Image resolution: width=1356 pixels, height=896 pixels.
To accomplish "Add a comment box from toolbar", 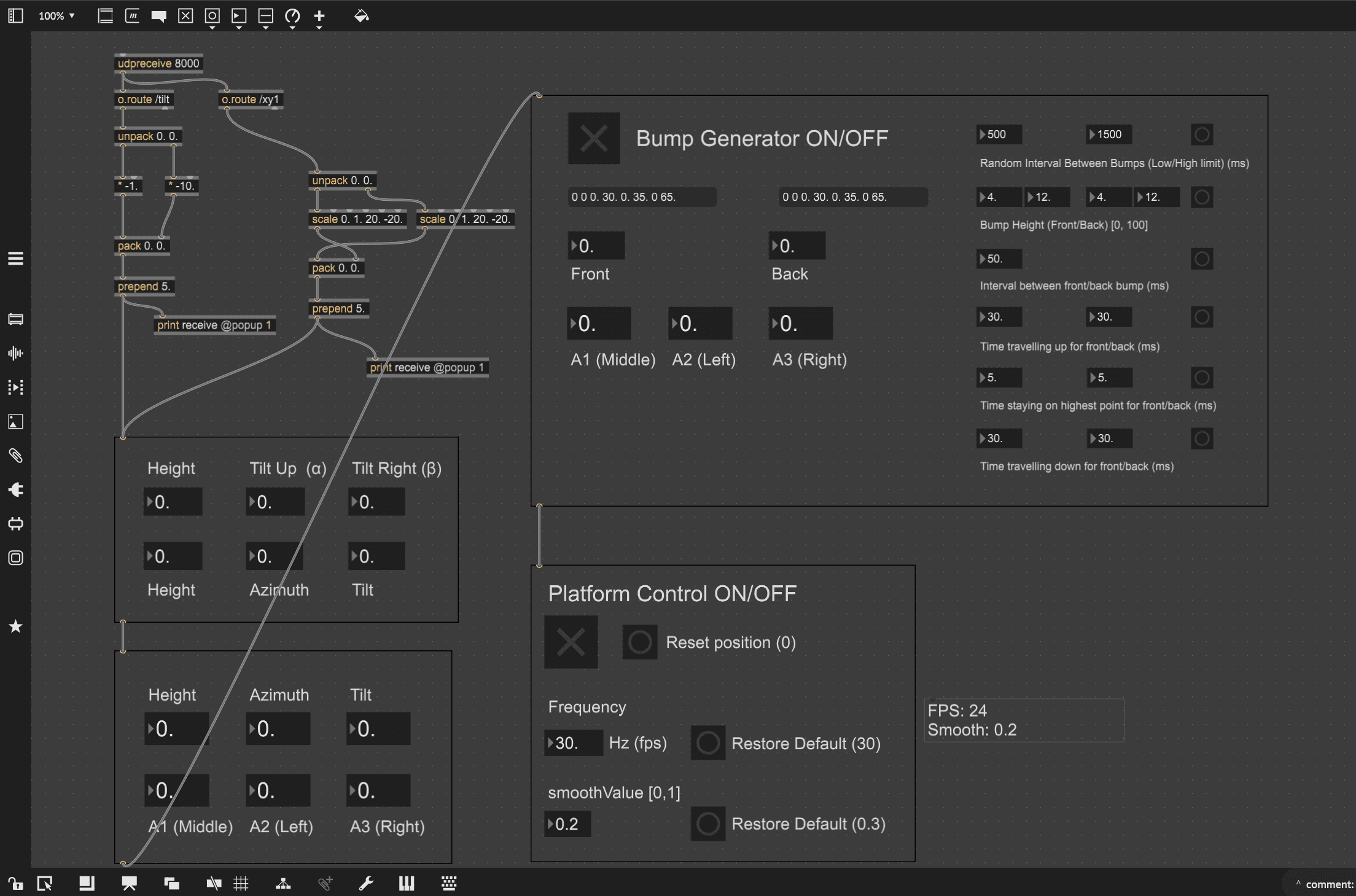I will (x=158, y=16).
